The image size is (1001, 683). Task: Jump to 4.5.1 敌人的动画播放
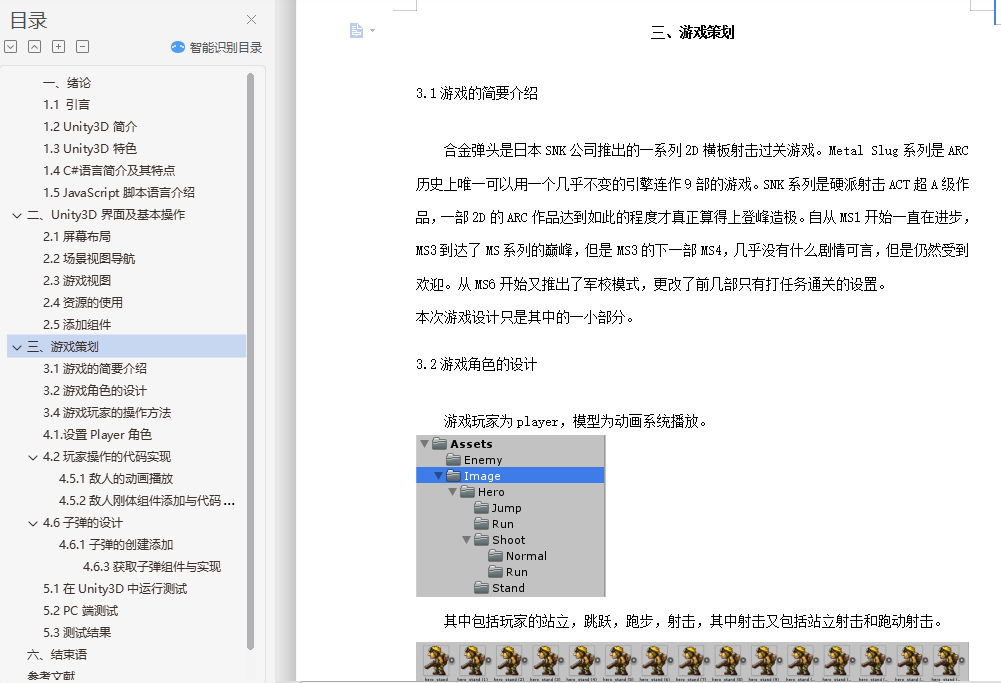click(116, 479)
